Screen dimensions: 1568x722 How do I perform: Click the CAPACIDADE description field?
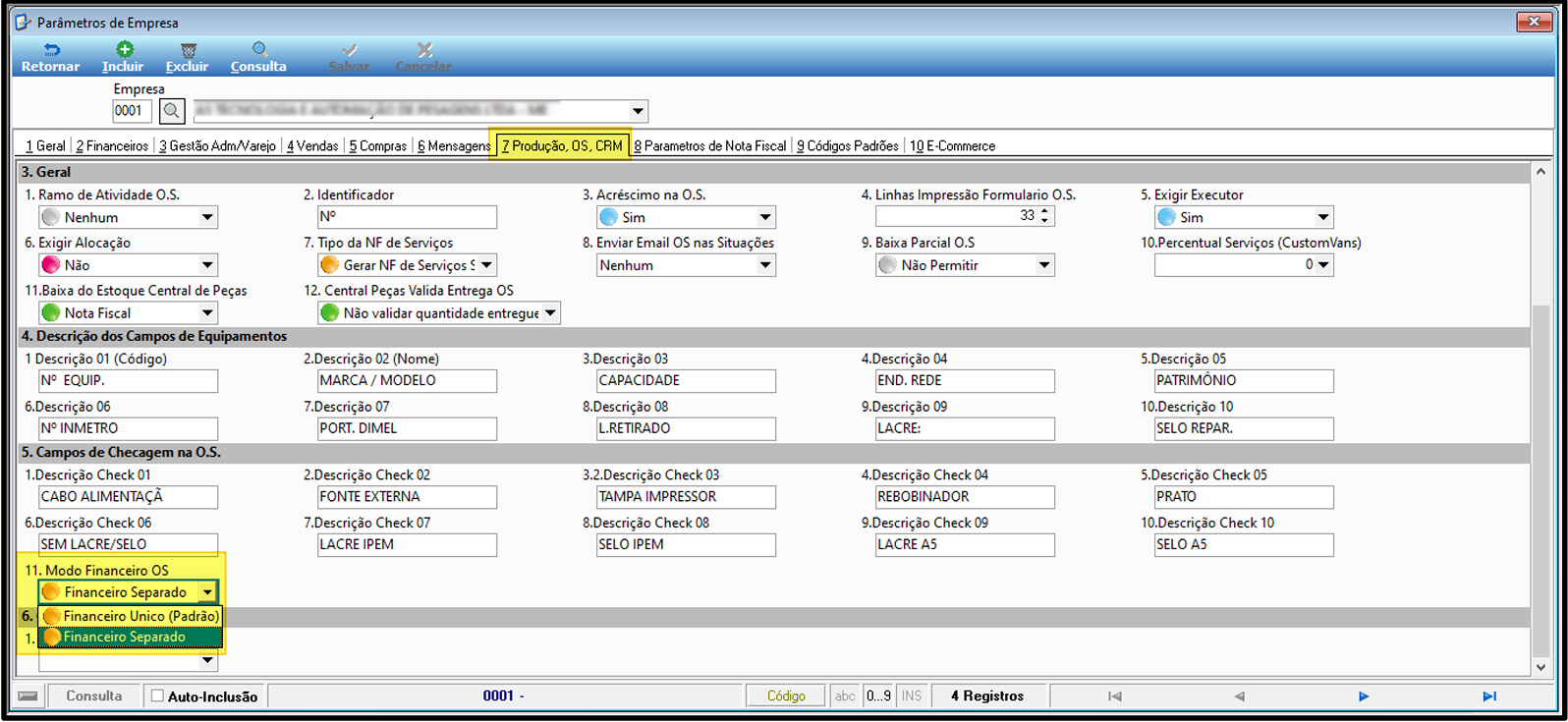[x=686, y=381]
